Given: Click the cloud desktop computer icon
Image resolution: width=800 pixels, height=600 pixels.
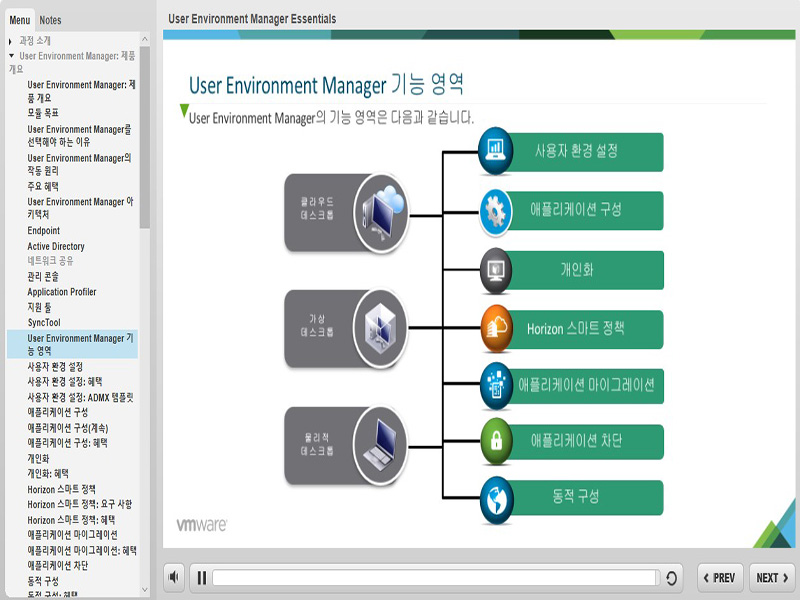Looking at the screenshot, I should 381,212.
